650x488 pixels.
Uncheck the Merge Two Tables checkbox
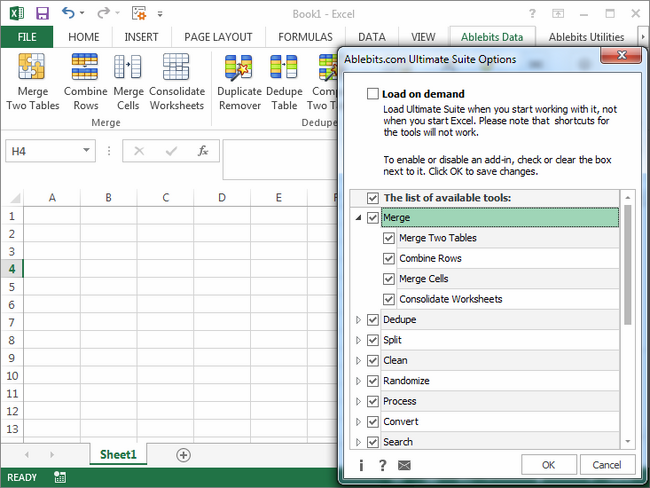click(388, 238)
